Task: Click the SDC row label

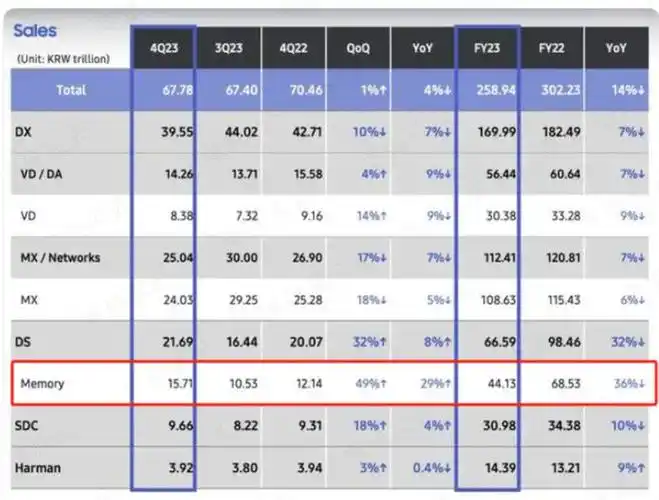Action: 28,424
